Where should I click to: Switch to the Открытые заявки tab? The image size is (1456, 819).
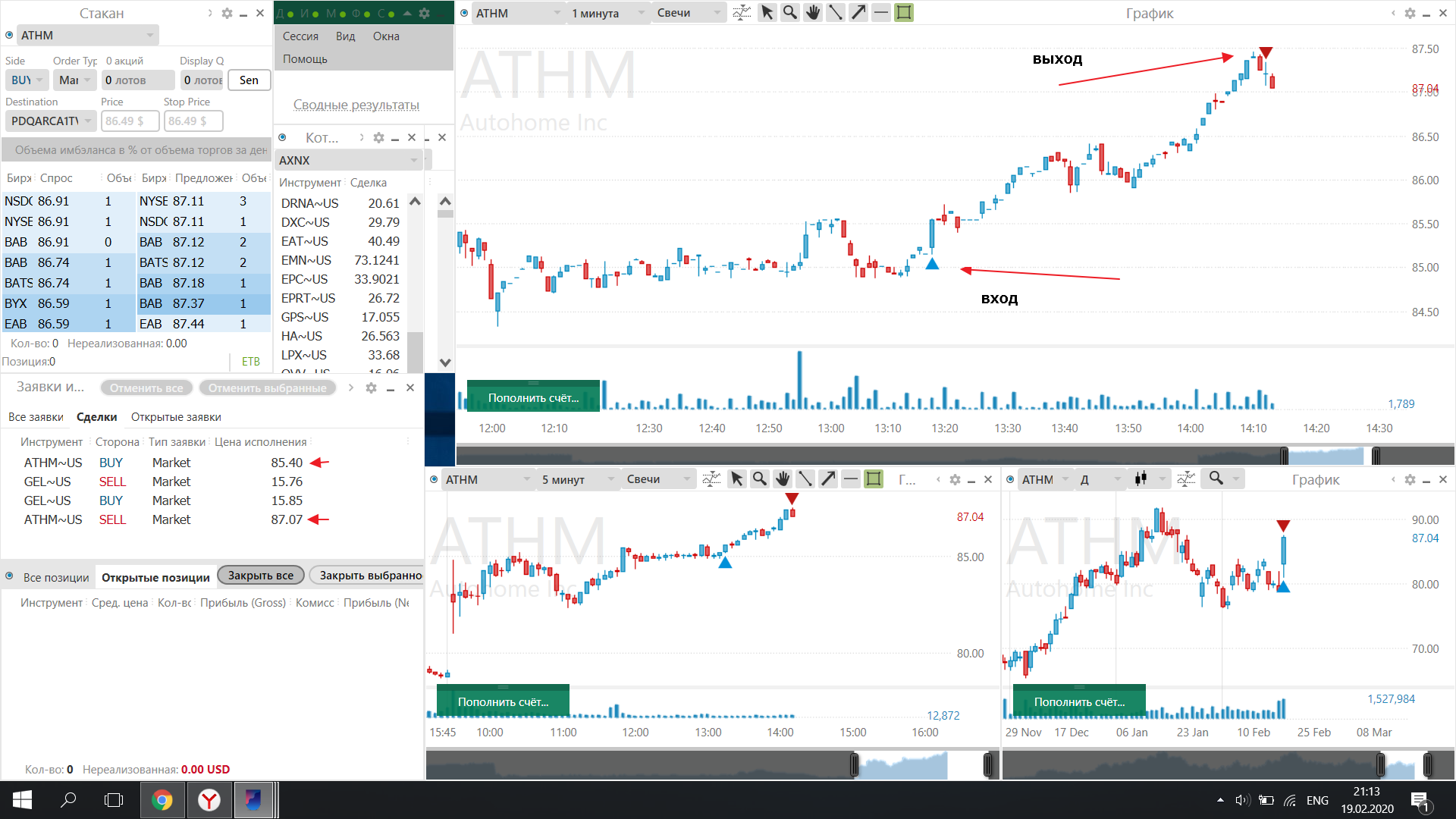coord(176,417)
